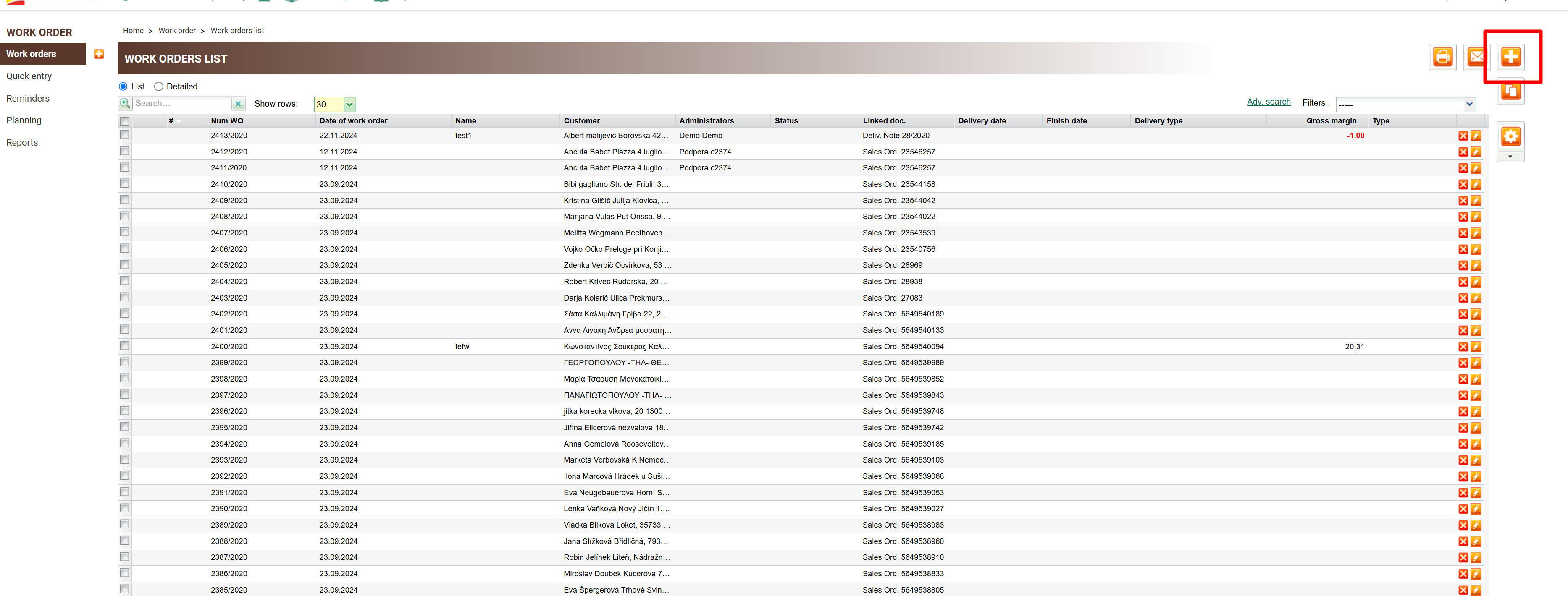Open the Show rows dropdown
1568x596 pixels.
point(349,105)
